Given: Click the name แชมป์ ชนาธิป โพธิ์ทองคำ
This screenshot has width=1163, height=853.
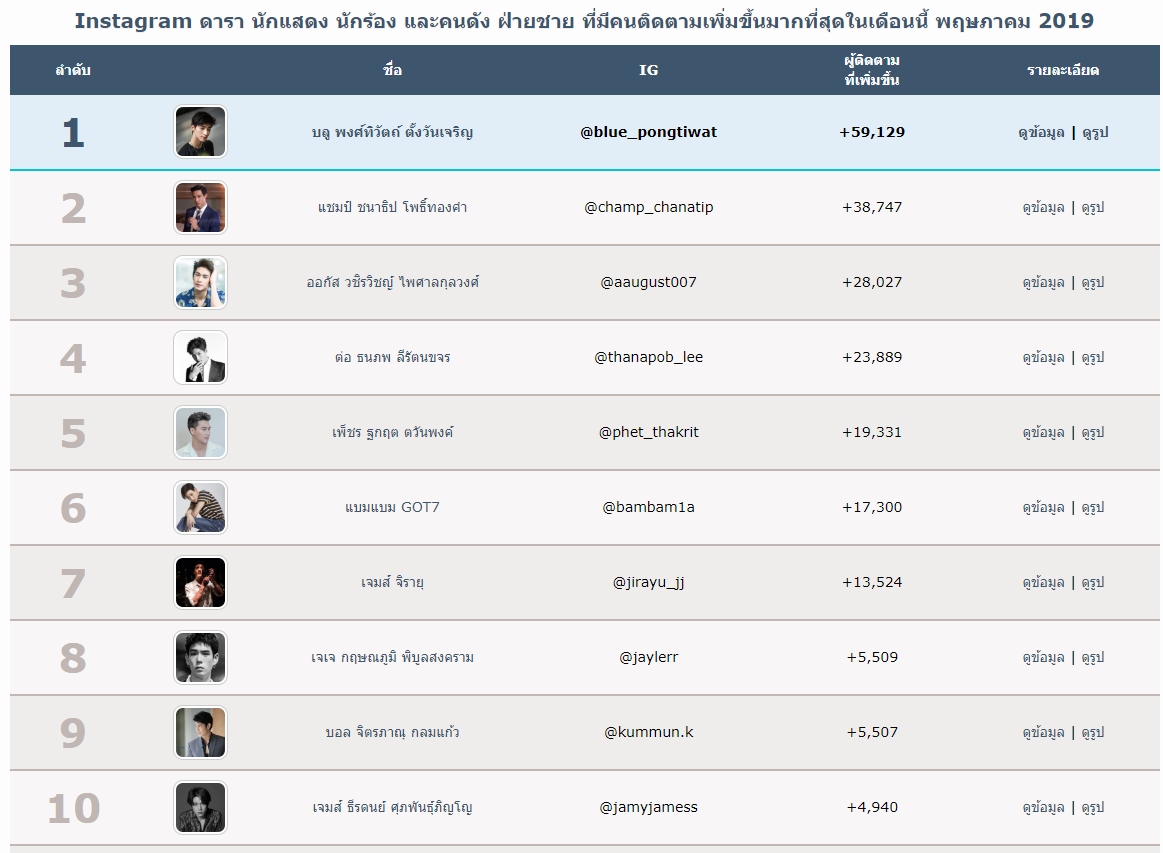Looking at the screenshot, I should pos(392,207).
